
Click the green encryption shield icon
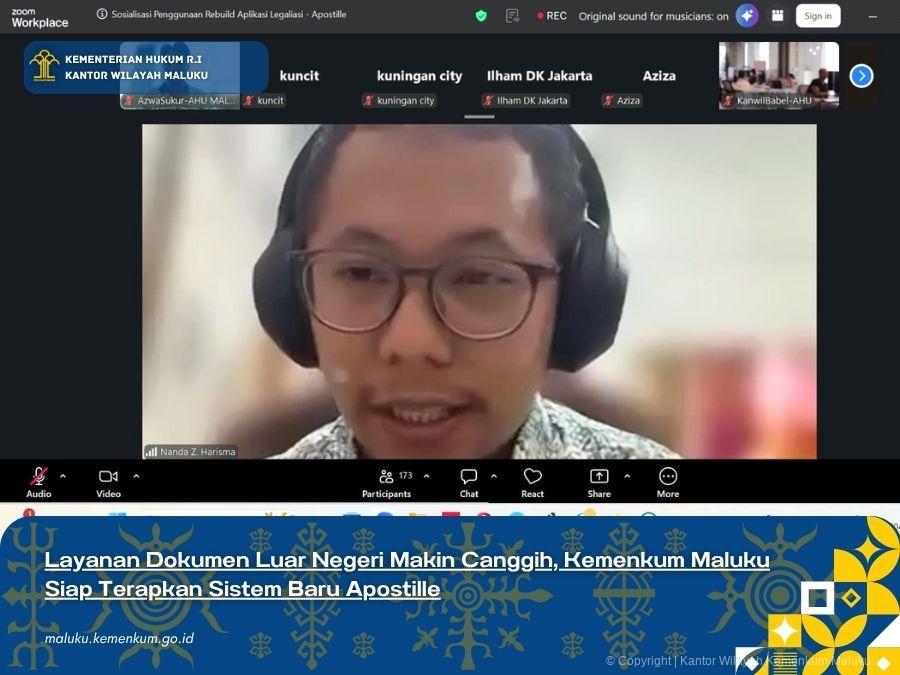(480, 15)
